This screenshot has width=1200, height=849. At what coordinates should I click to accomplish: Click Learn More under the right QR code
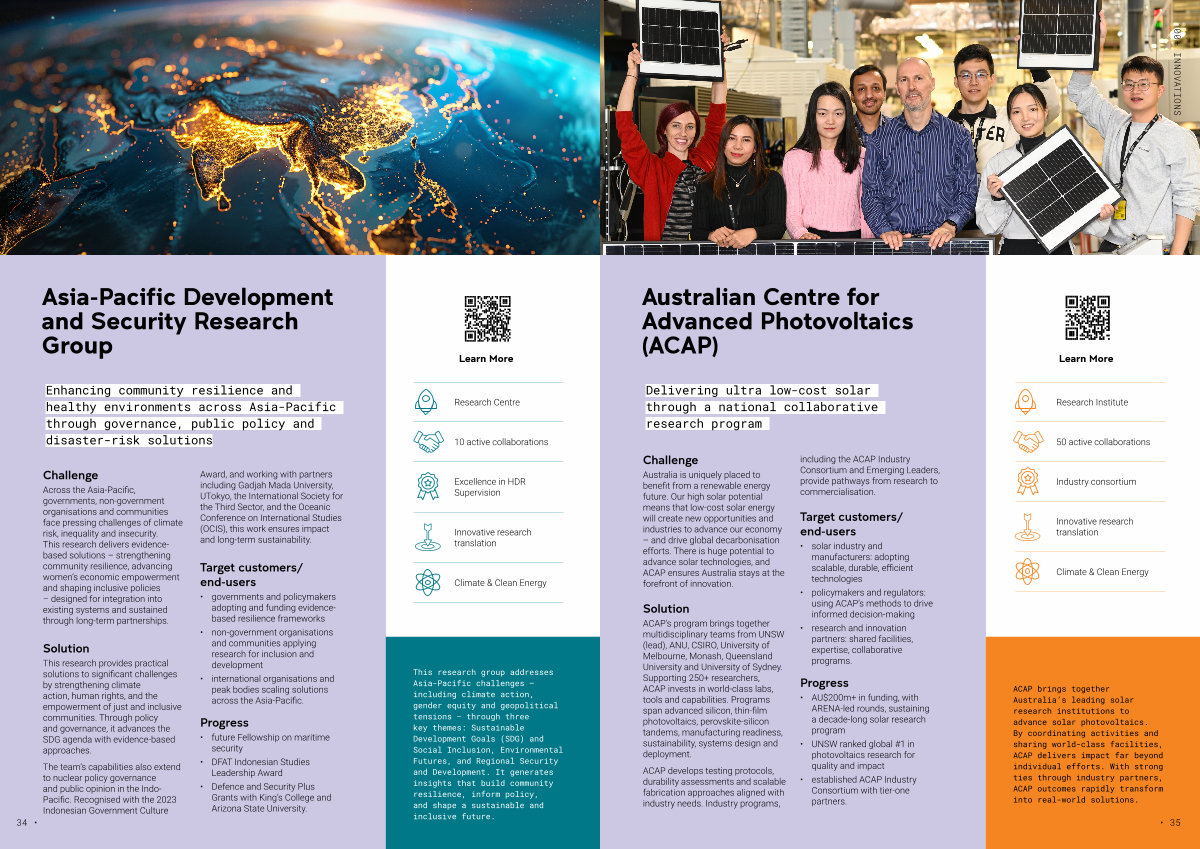pos(1086,359)
